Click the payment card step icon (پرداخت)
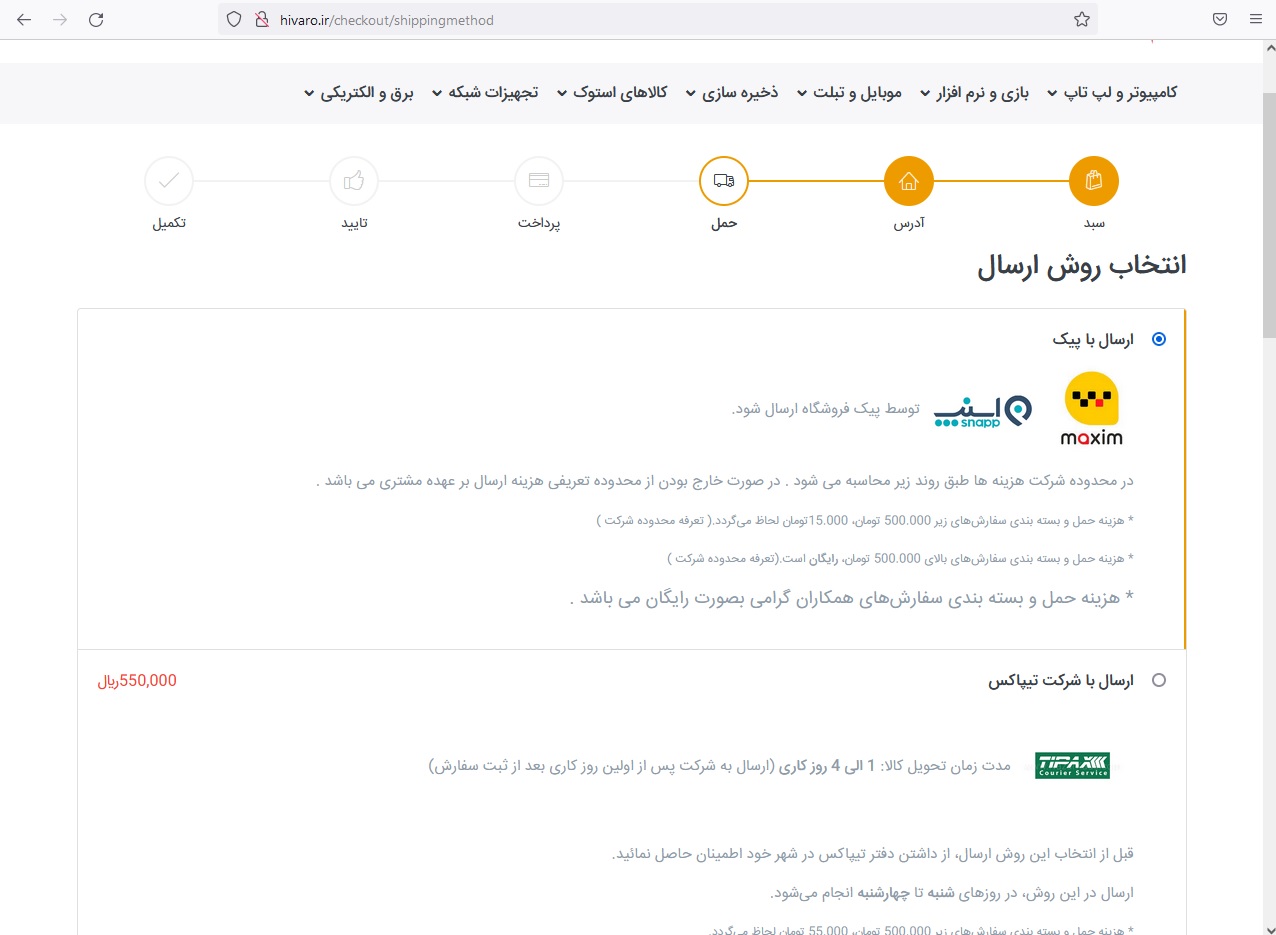The width and height of the screenshot is (1276, 935). (538, 181)
